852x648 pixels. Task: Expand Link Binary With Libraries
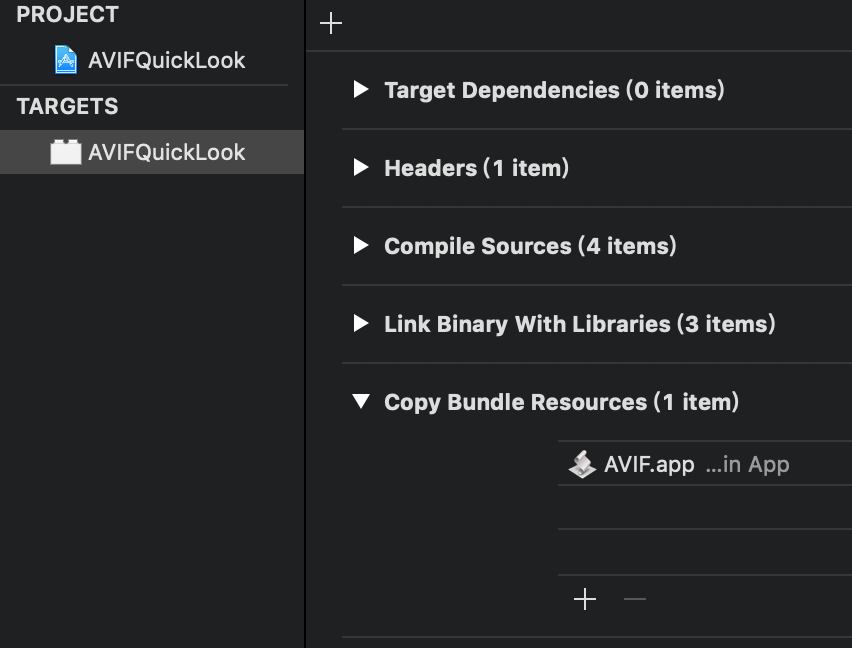click(361, 324)
